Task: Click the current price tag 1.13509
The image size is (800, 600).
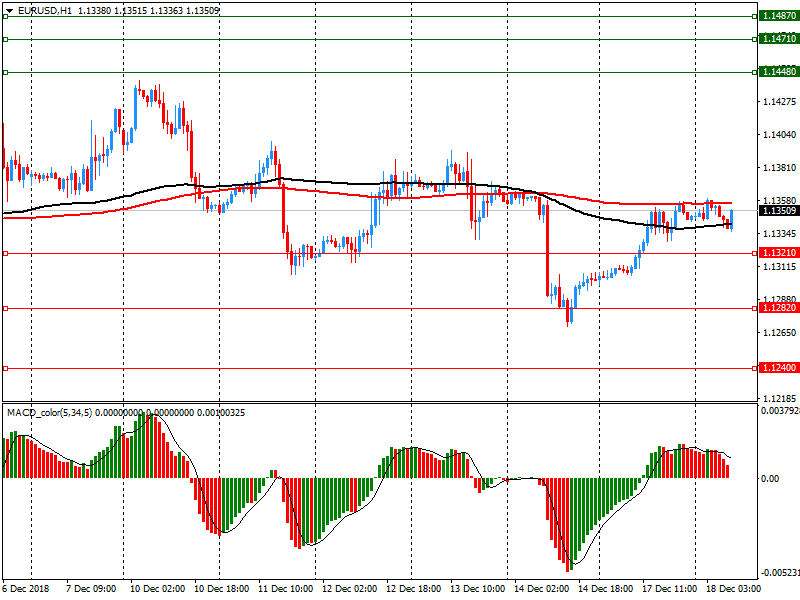Action: tap(777, 211)
